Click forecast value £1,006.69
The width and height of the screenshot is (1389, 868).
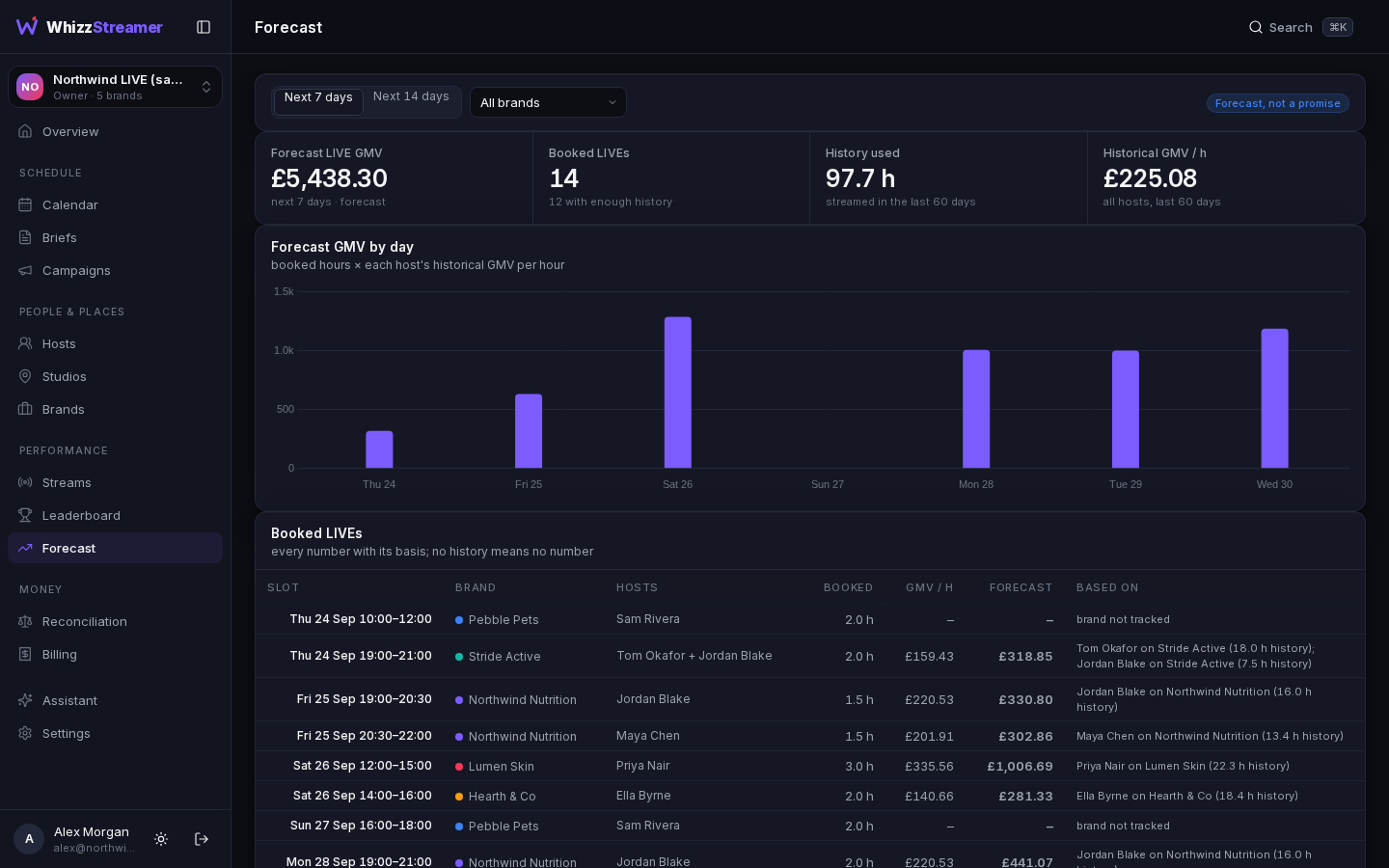tap(1020, 767)
